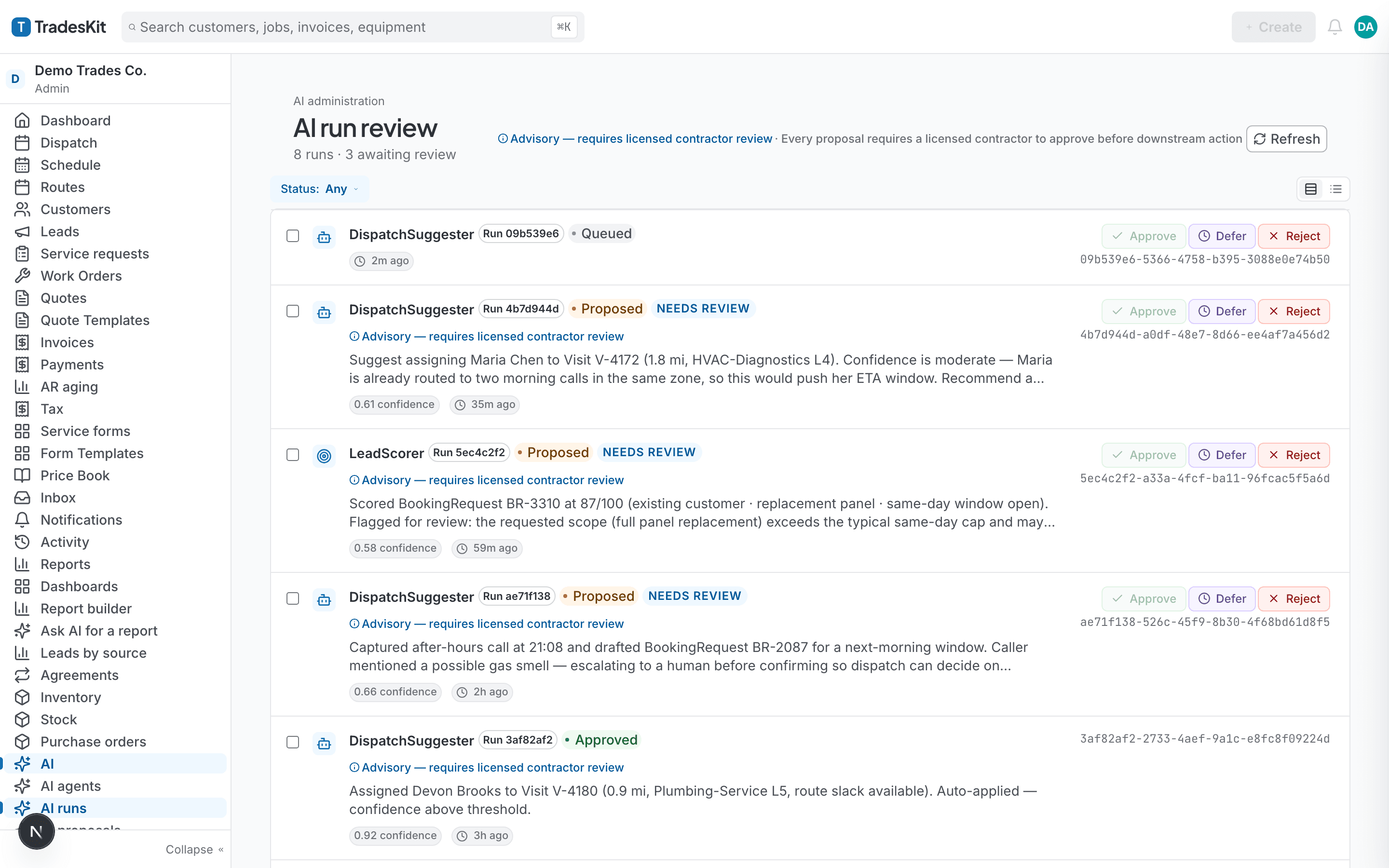1389x868 pixels.
Task: Click the Advisory link under Run 3af82af2
Action: coord(486,768)
